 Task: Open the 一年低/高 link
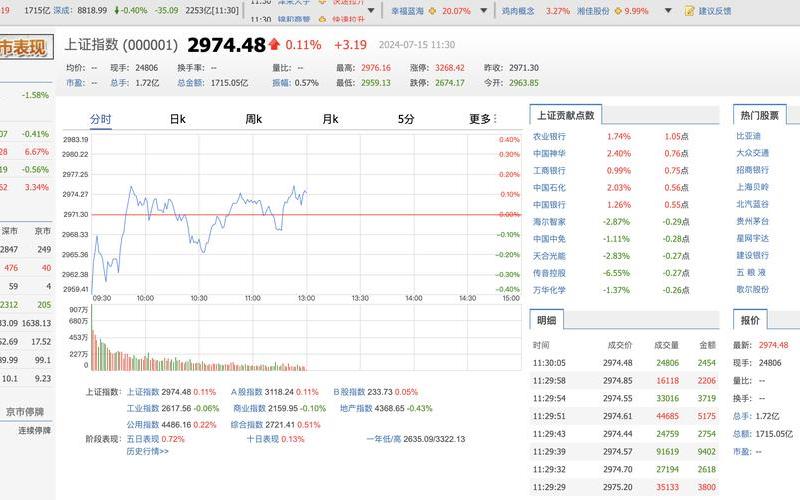(x=383, y=439)
